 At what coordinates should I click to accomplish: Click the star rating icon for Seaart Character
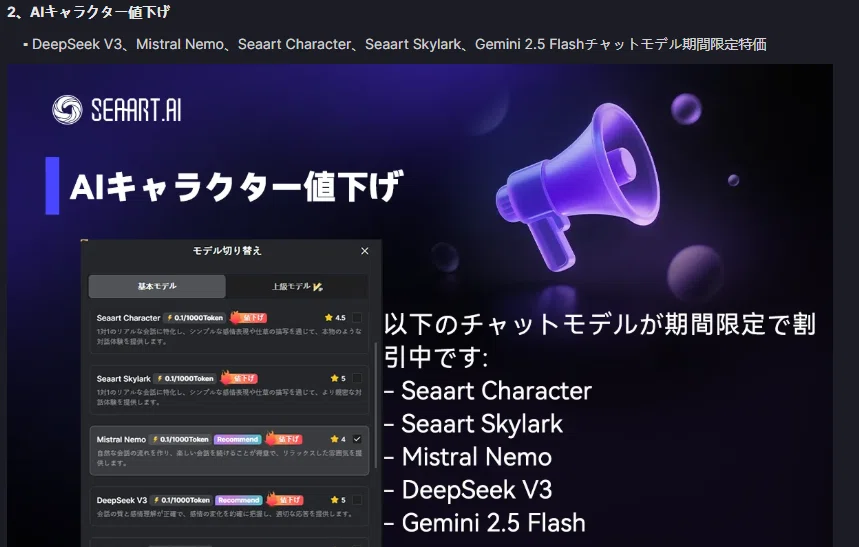pos(329,317)
